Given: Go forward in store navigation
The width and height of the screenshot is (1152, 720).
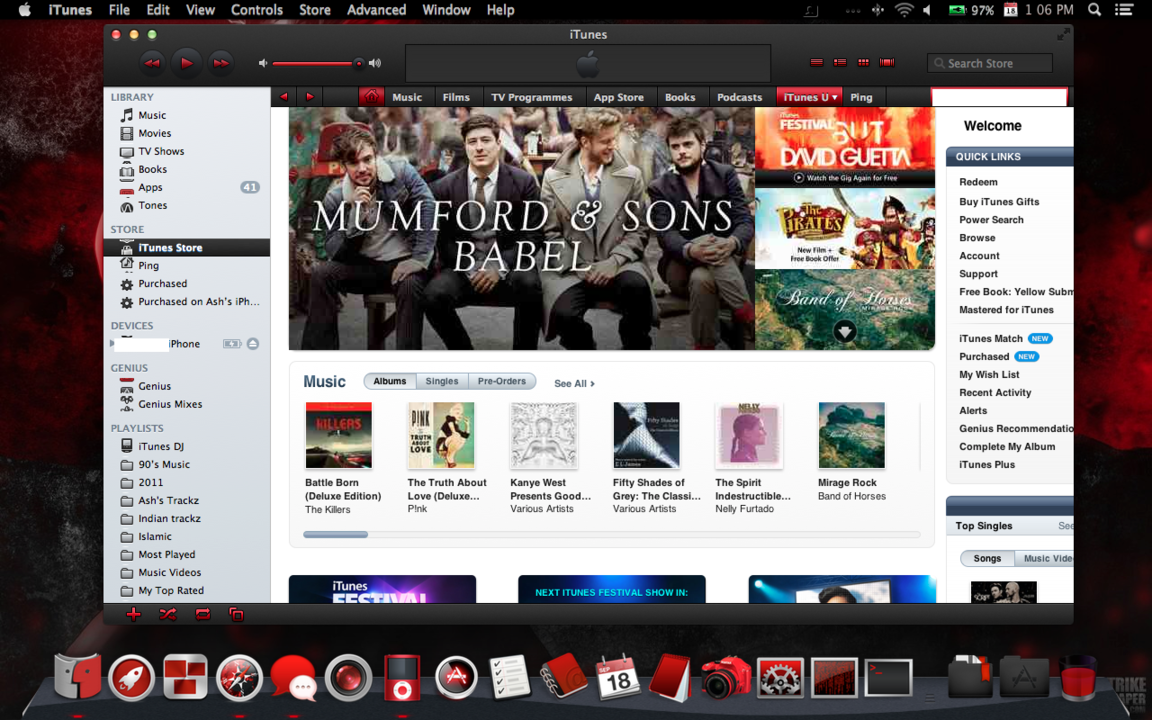Looking at the screenshot, I should click(309, 97).
